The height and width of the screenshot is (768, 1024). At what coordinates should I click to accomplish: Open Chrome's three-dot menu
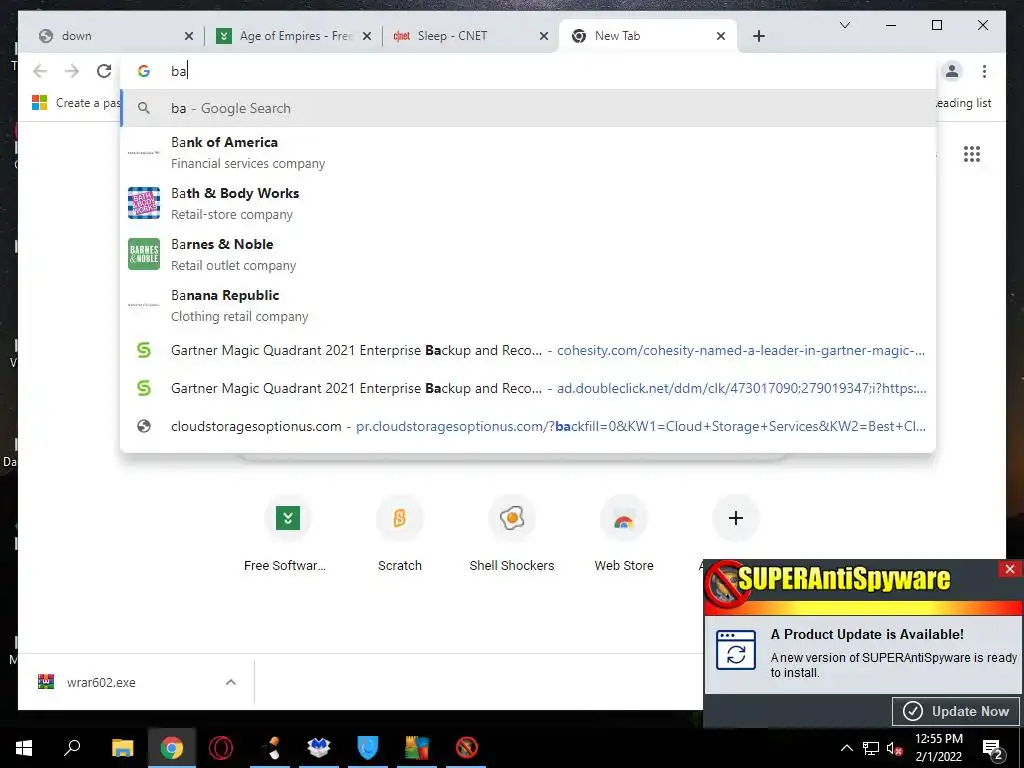coord(984,71)
